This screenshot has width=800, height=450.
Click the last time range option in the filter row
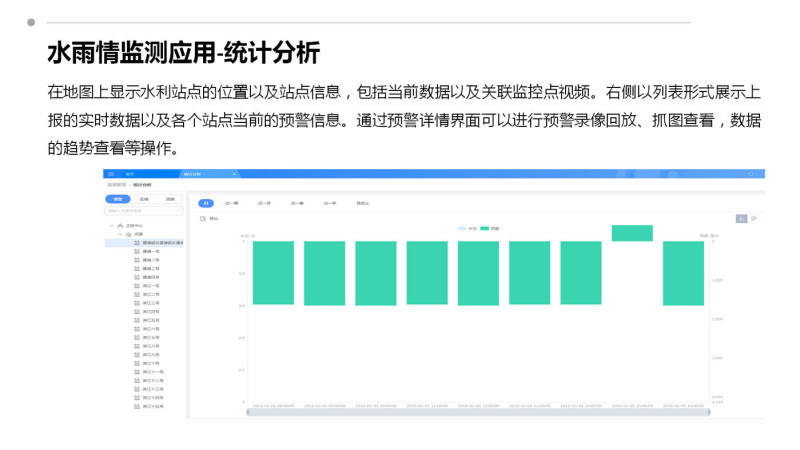click(x=362, y=203)
